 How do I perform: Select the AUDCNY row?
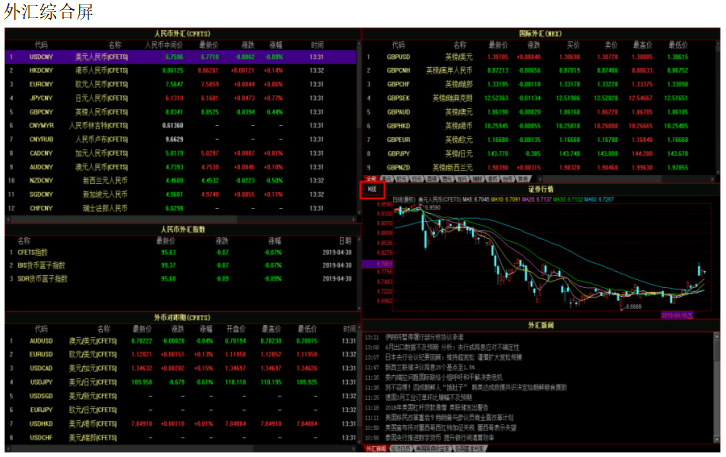pos(181,167)
